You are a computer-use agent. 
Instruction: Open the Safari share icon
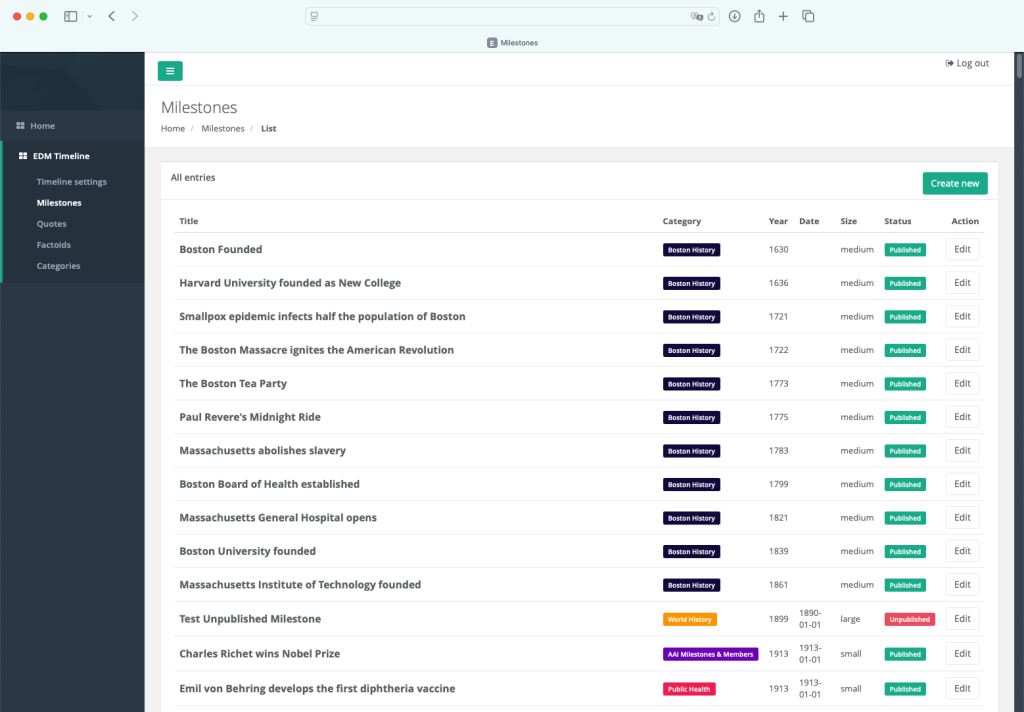[x=759, y=16]
